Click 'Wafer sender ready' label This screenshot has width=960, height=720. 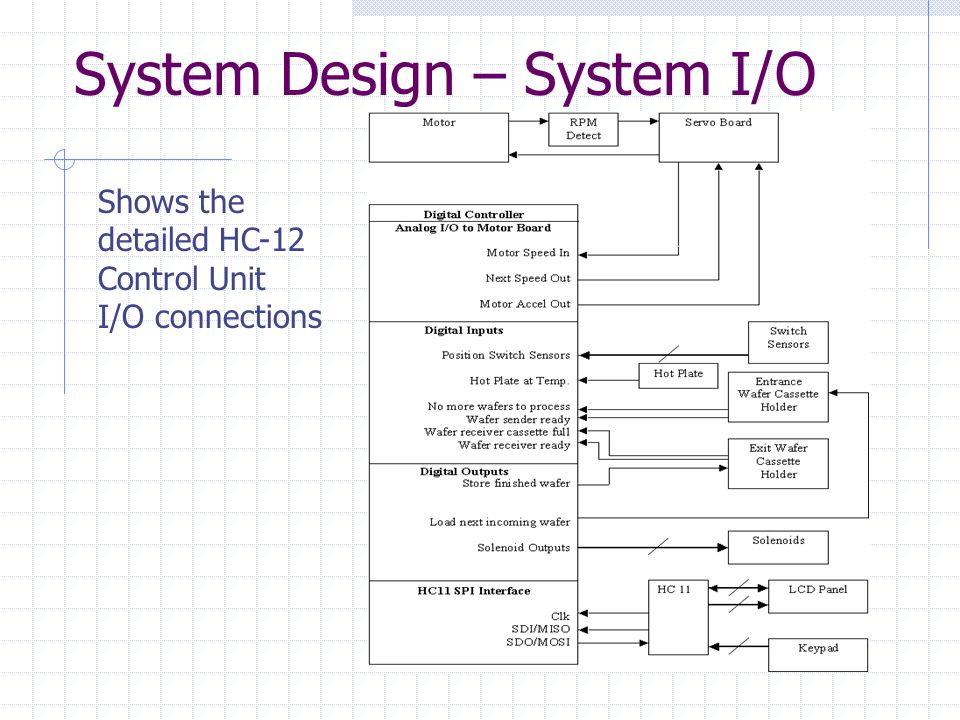tap(518, 419)
